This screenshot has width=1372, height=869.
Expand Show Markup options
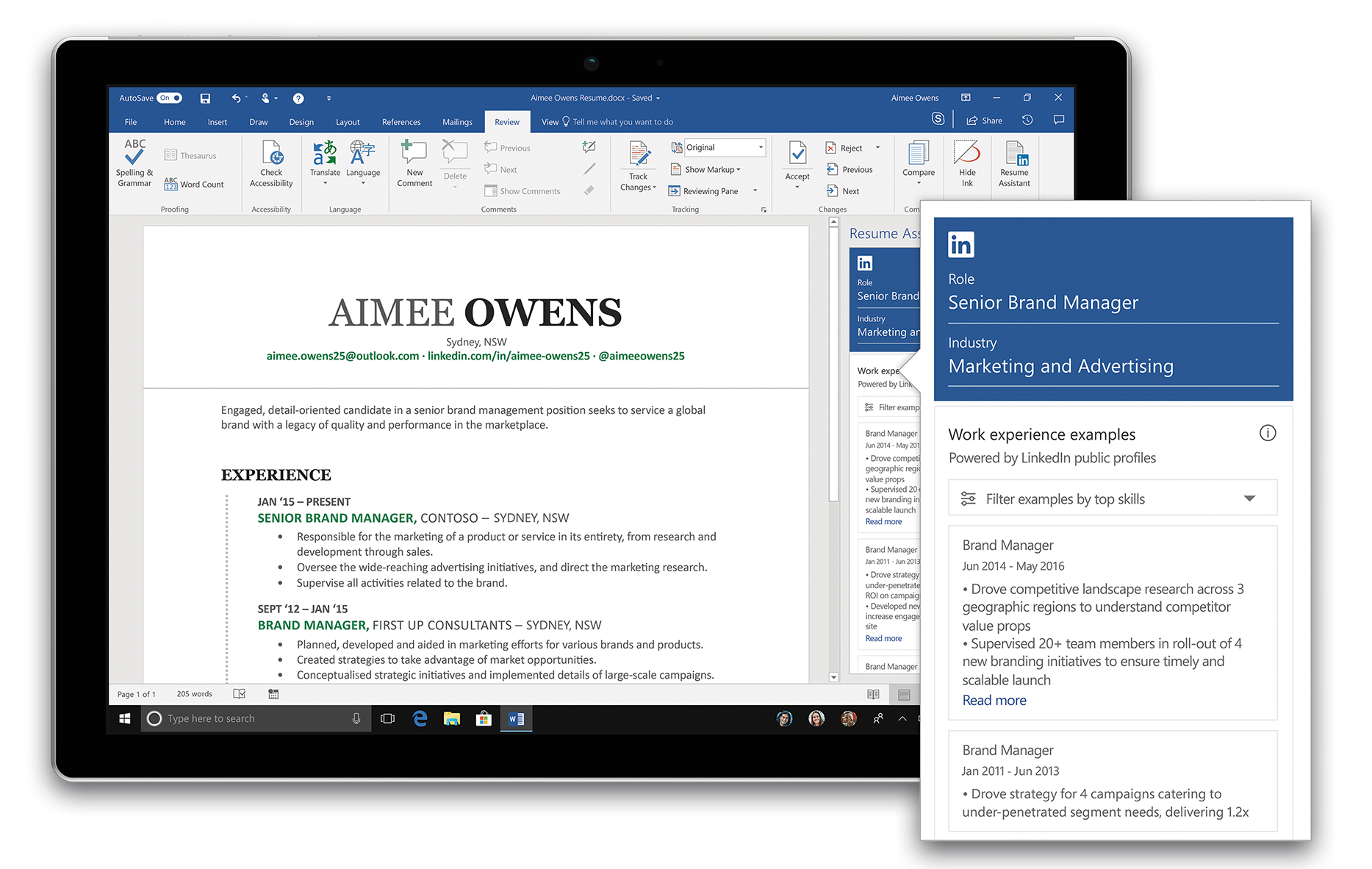(705, 169)
